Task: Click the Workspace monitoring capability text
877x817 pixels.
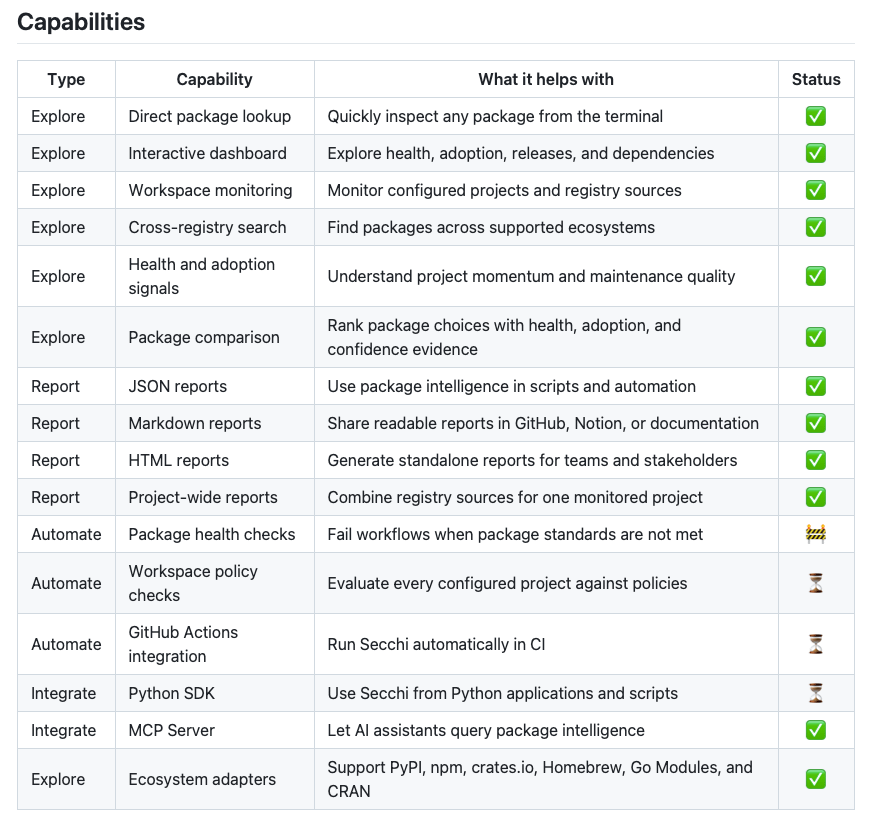Action: [x=210, y=190]
